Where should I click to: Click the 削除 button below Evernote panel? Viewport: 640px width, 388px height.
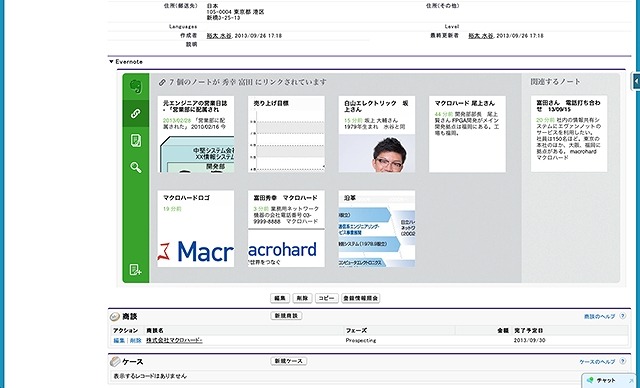pyautogui.click(x=302, y=298)
